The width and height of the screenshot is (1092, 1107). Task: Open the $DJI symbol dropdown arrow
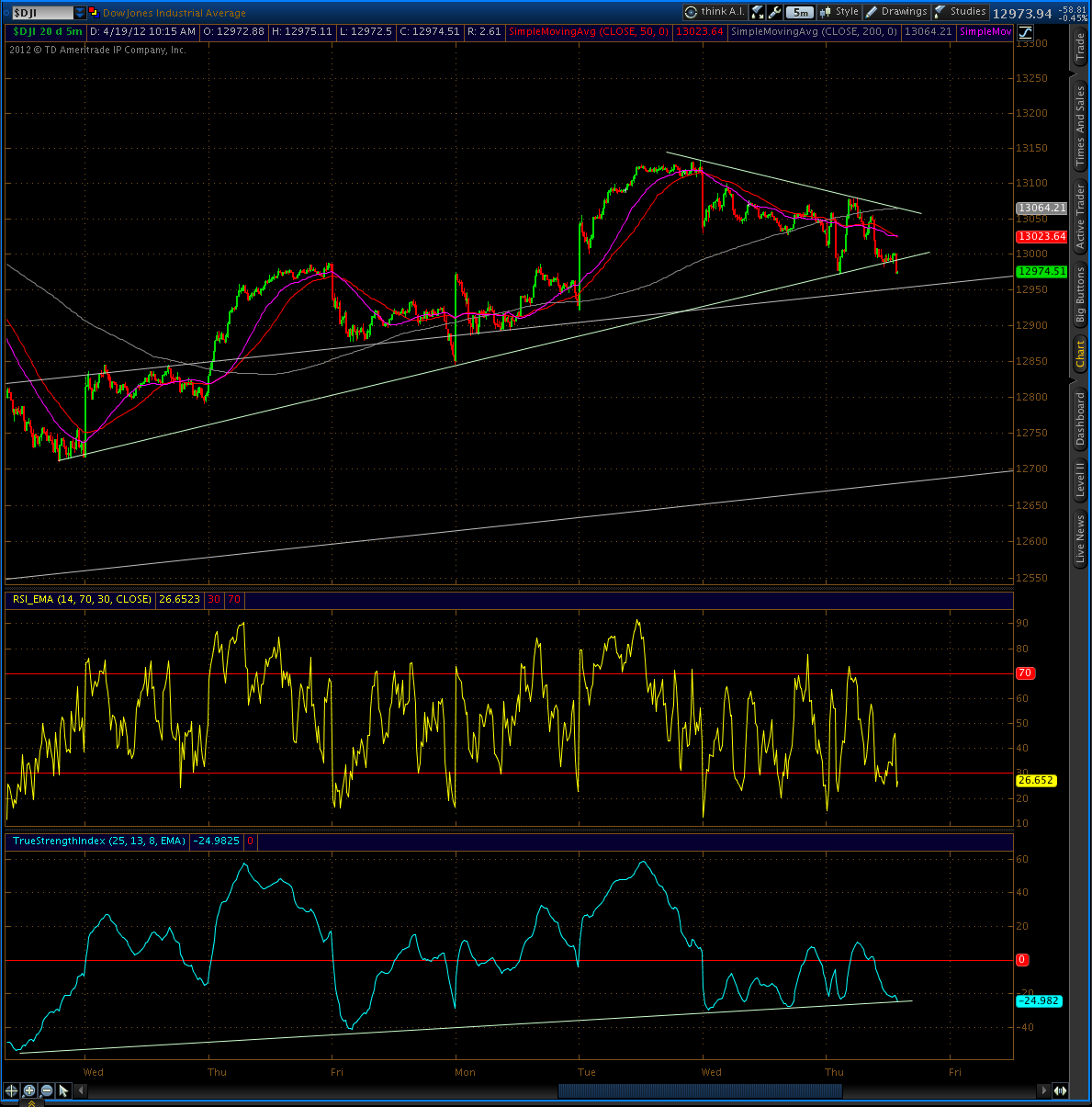click(80, 13)
